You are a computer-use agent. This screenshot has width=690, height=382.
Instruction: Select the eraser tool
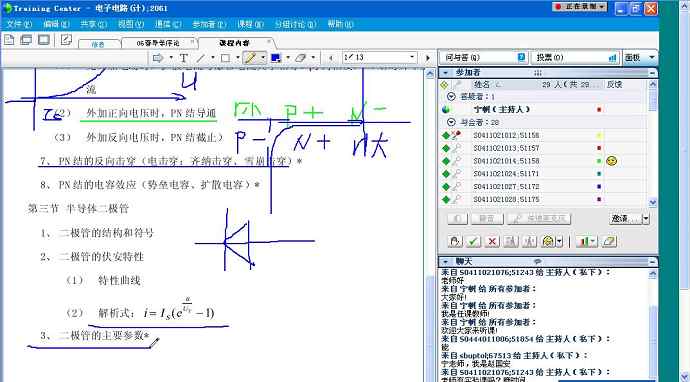(x=301, y=58)
